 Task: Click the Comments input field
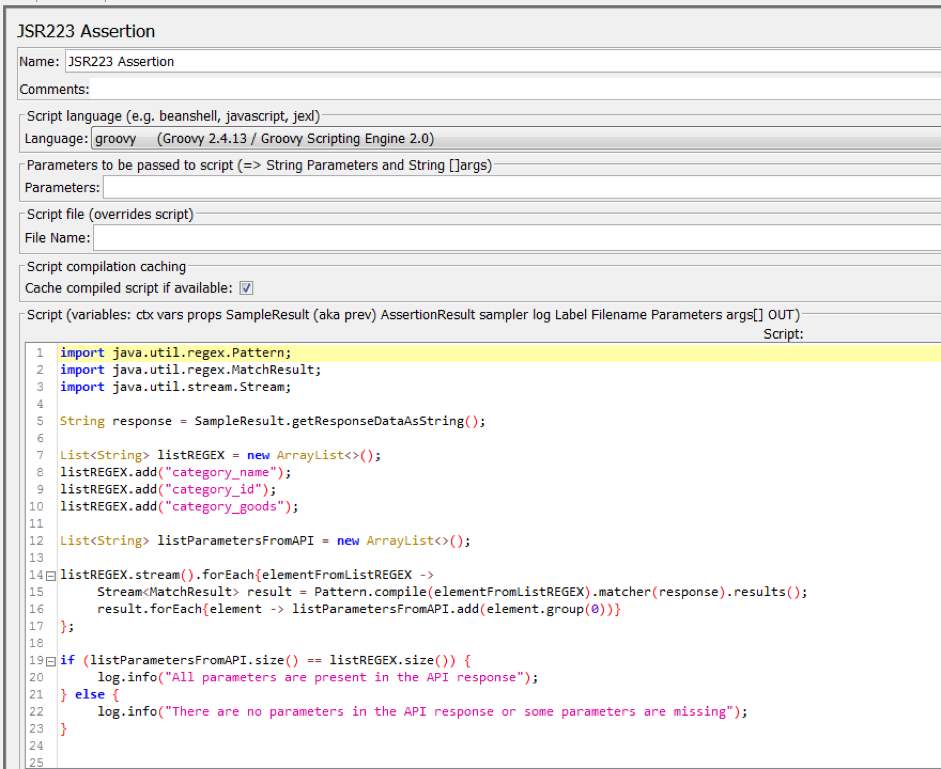click(x=515, y=89)
